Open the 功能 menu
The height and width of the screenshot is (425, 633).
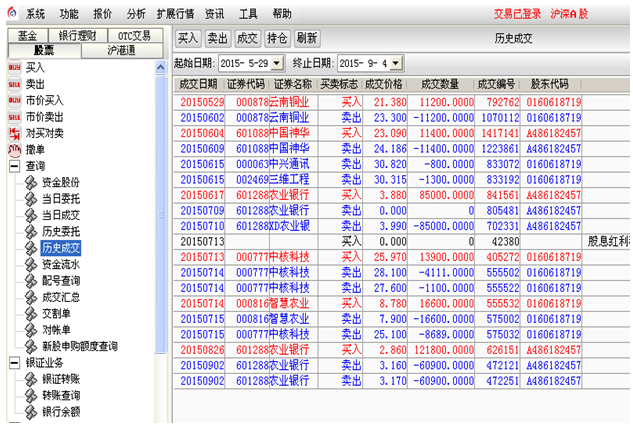(x=69, y=14)
